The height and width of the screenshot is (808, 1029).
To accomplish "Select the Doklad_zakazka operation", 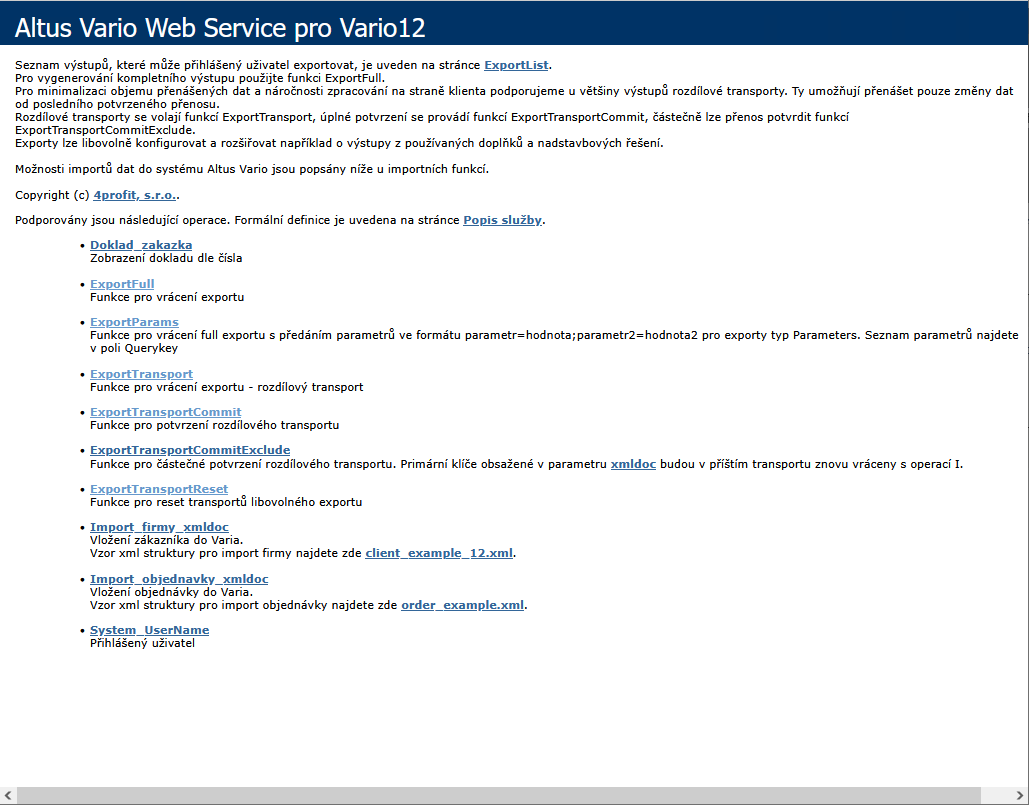I will tap(140, 244).
